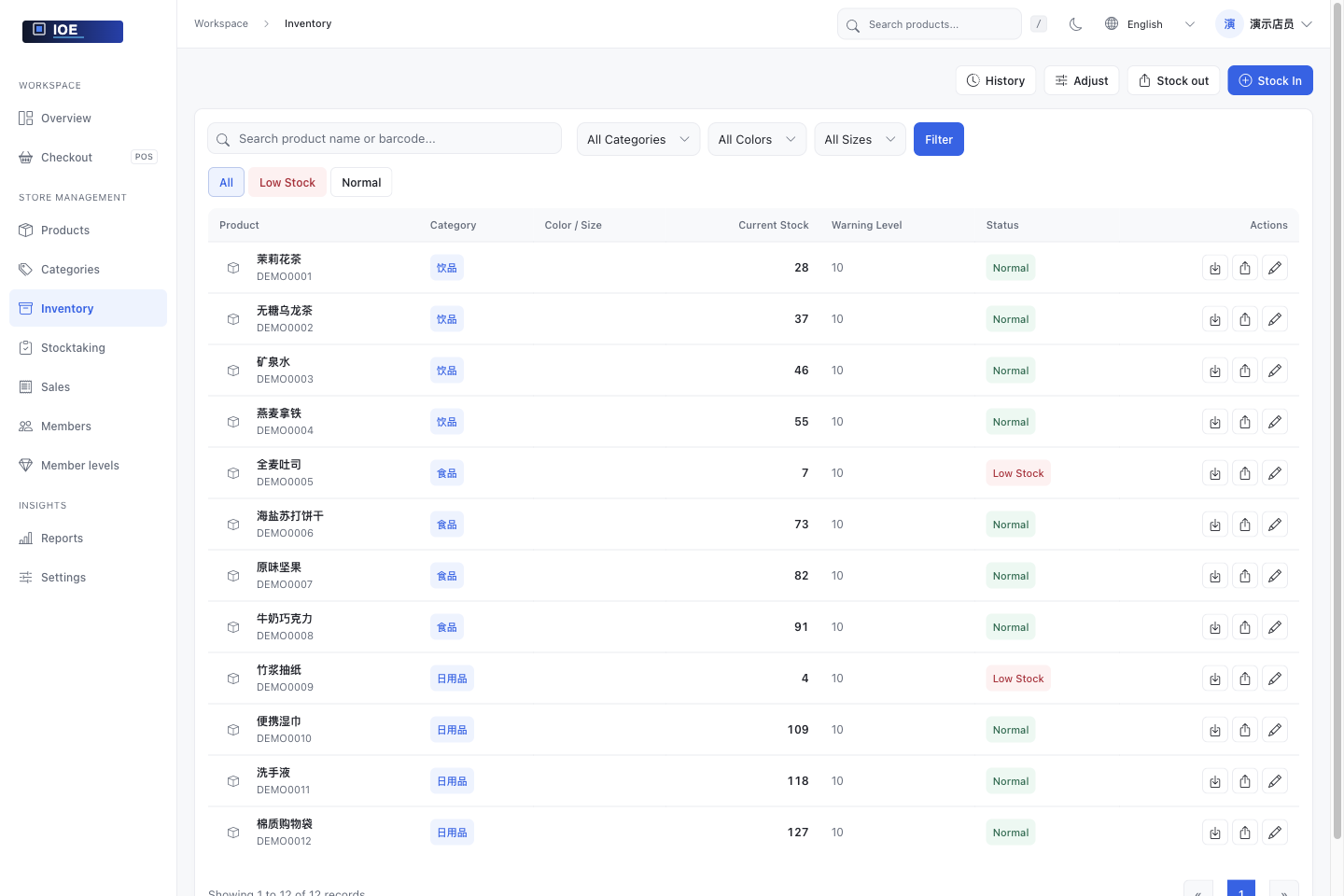Click Workspace breadcrumb link

coord(221,23)
